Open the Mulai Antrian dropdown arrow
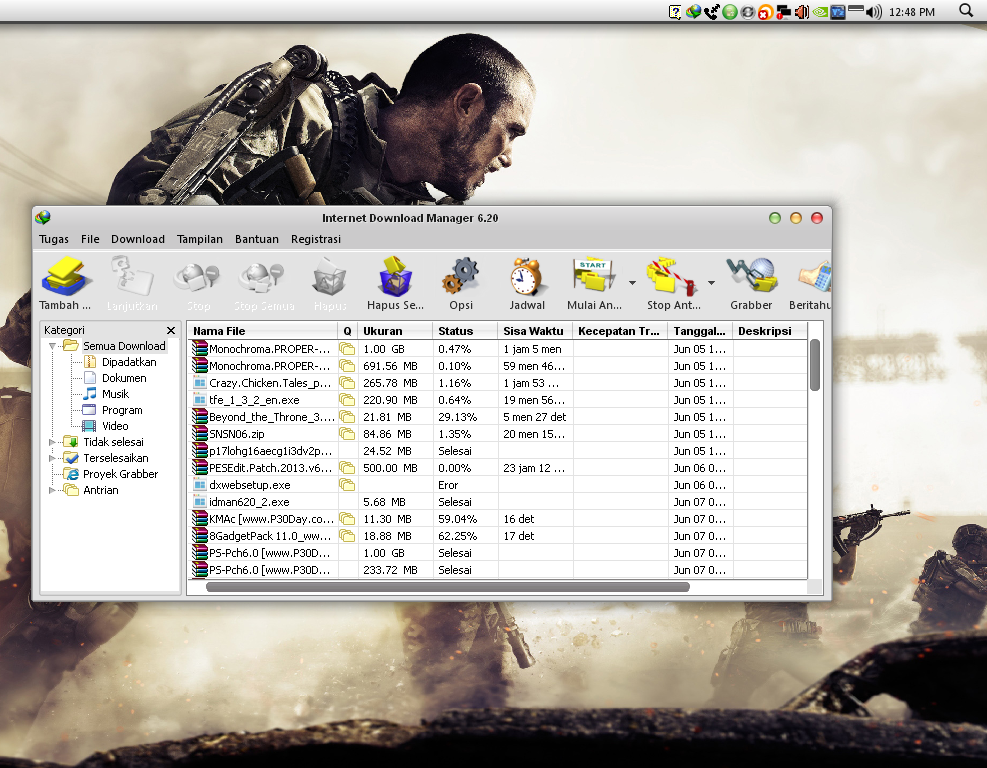 [x=632, y=283]
